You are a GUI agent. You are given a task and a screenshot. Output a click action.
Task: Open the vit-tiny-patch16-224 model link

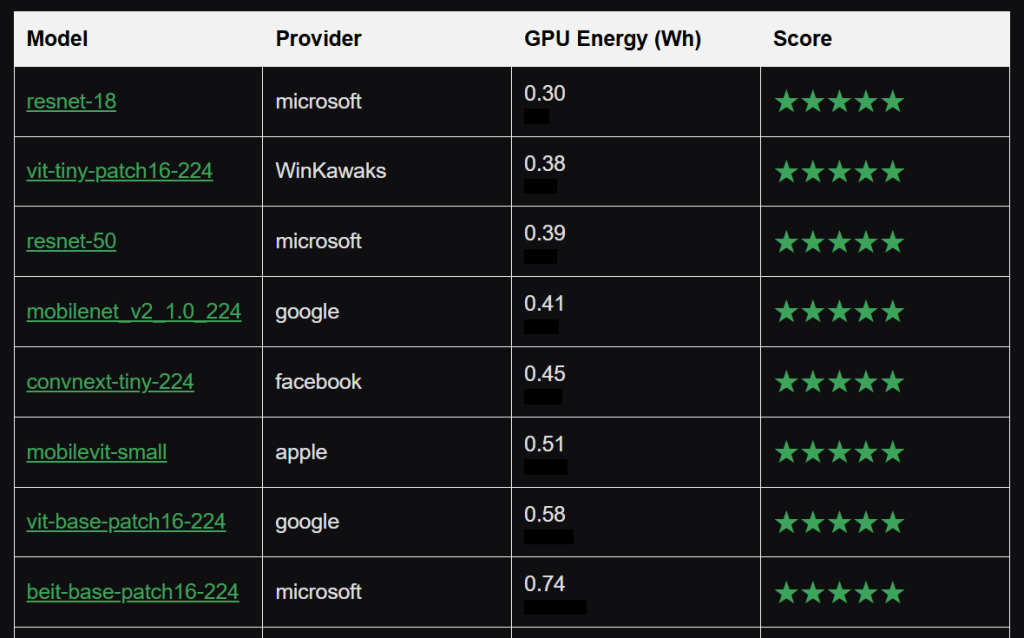click(x=119, y=172)
